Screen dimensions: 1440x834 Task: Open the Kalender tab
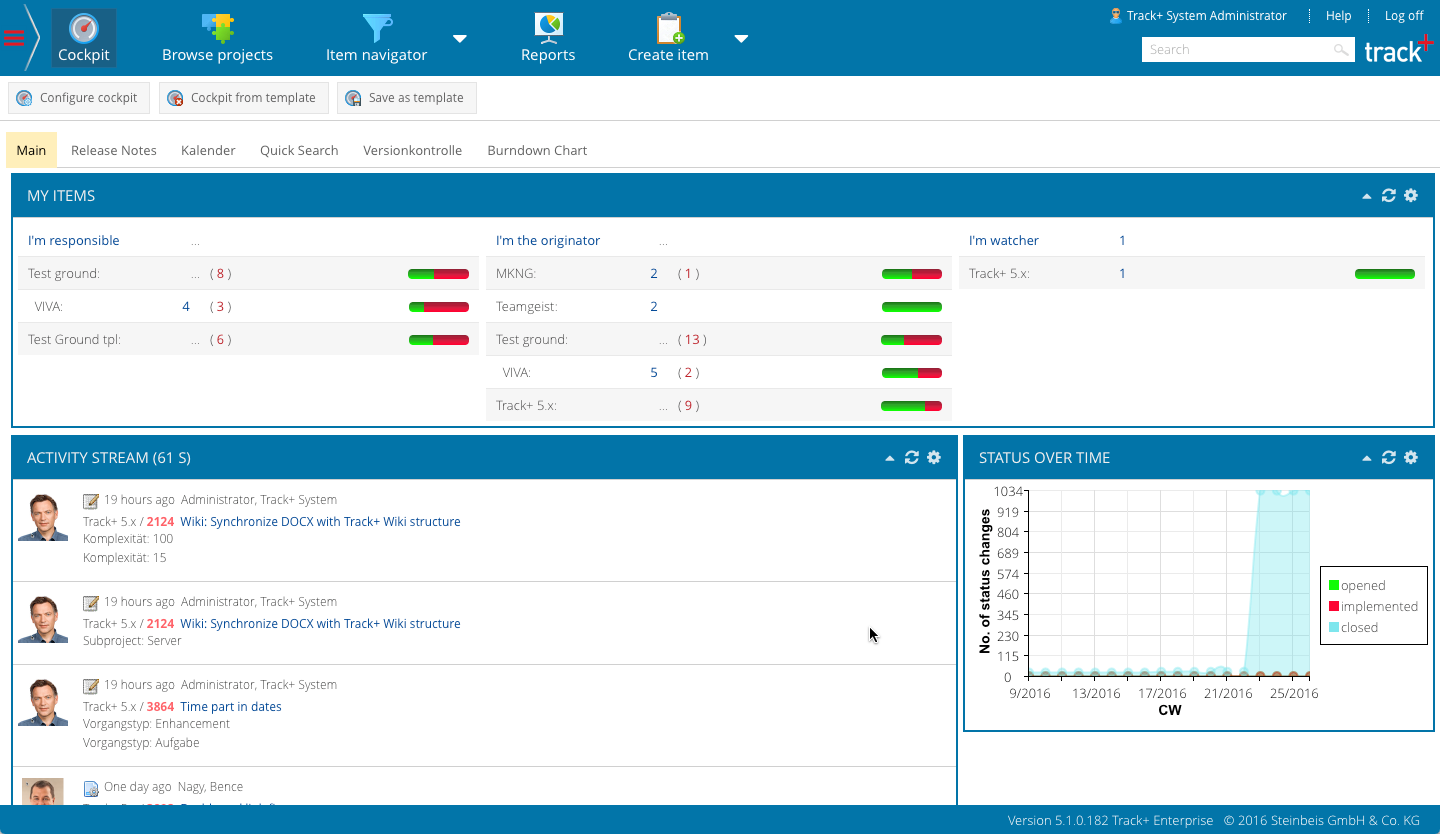tap(208, 150)
